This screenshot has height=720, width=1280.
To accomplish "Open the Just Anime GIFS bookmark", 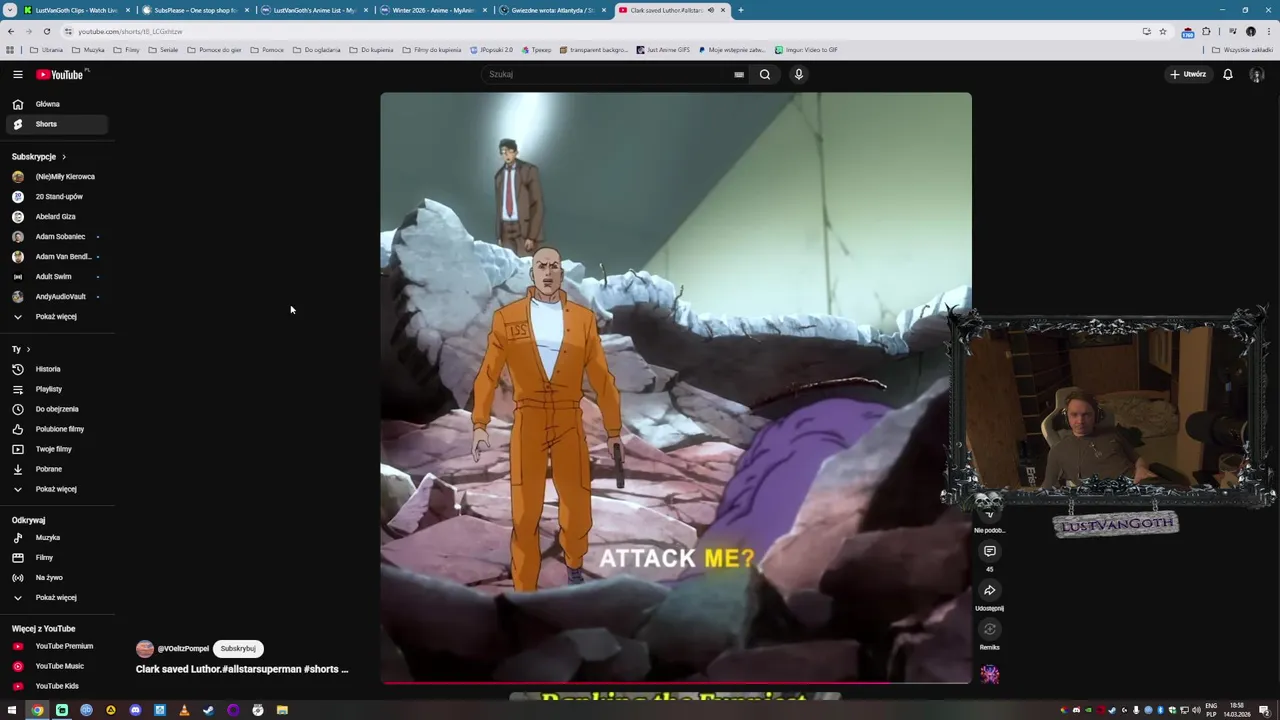I will (664, 50).
